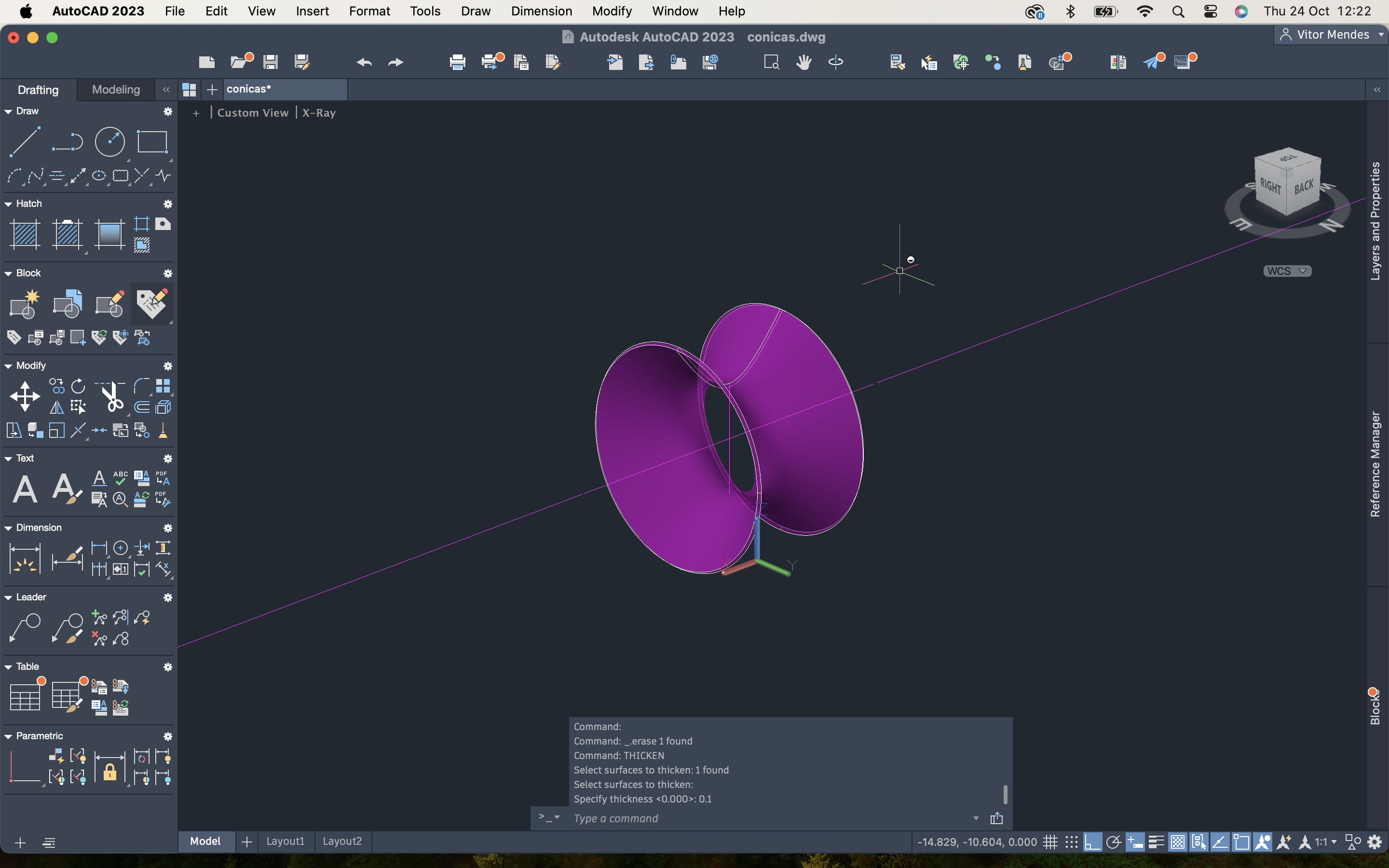Toggle the annotation visibility icon in status bar
The height and width of the screenshot is (868, 1389).
click(x=1263, y=842)
